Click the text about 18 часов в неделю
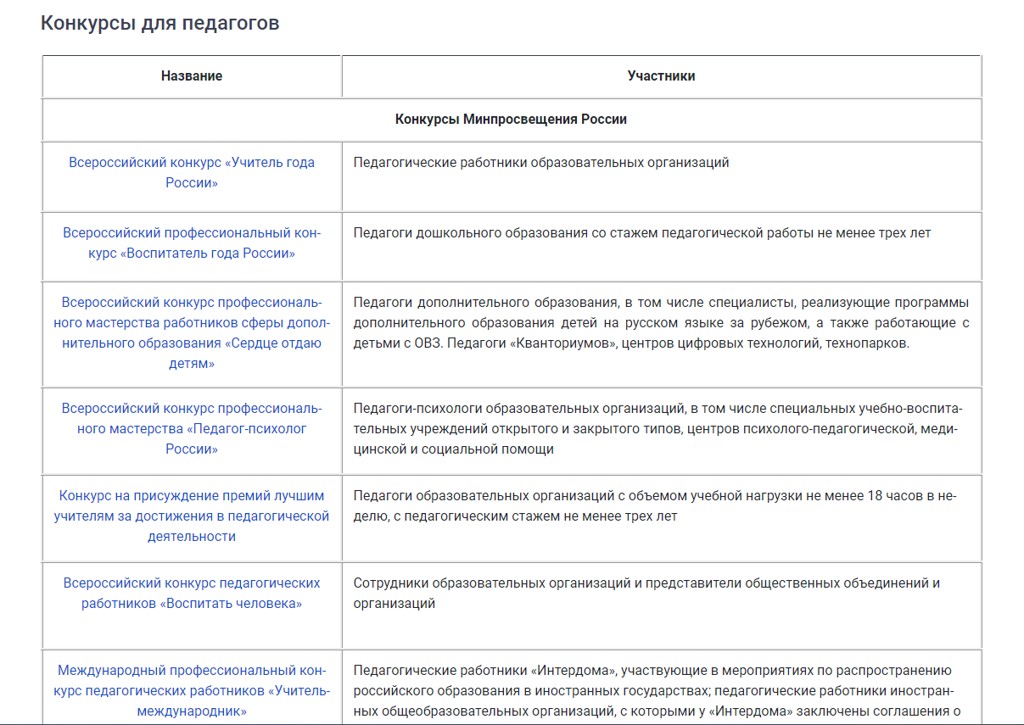Viewport: 1024px width, 725px height. (x=655, y=506)
